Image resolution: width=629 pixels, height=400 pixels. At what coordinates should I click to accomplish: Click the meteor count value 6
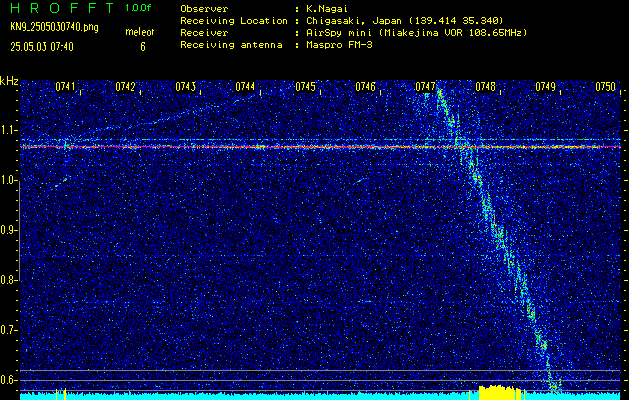pyautogui.click(x=143, y=47)
